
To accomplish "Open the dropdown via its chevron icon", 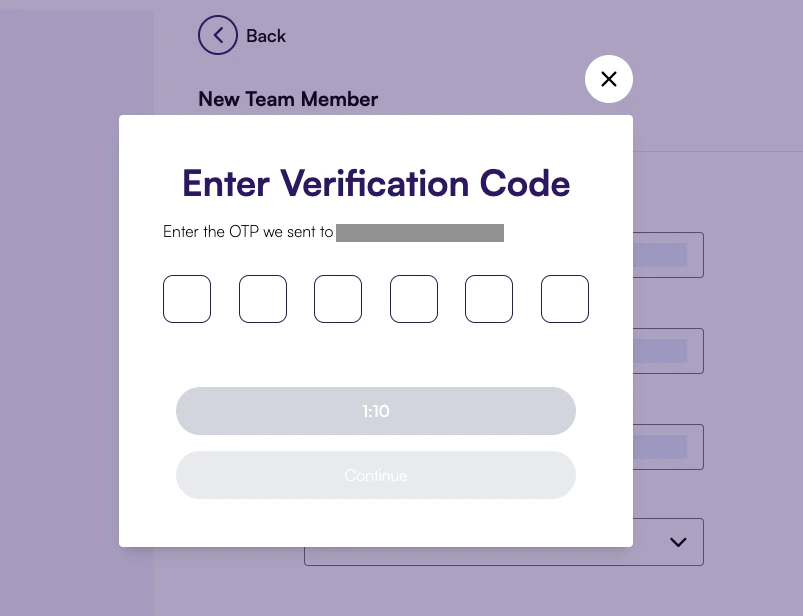I will (677, 541).
